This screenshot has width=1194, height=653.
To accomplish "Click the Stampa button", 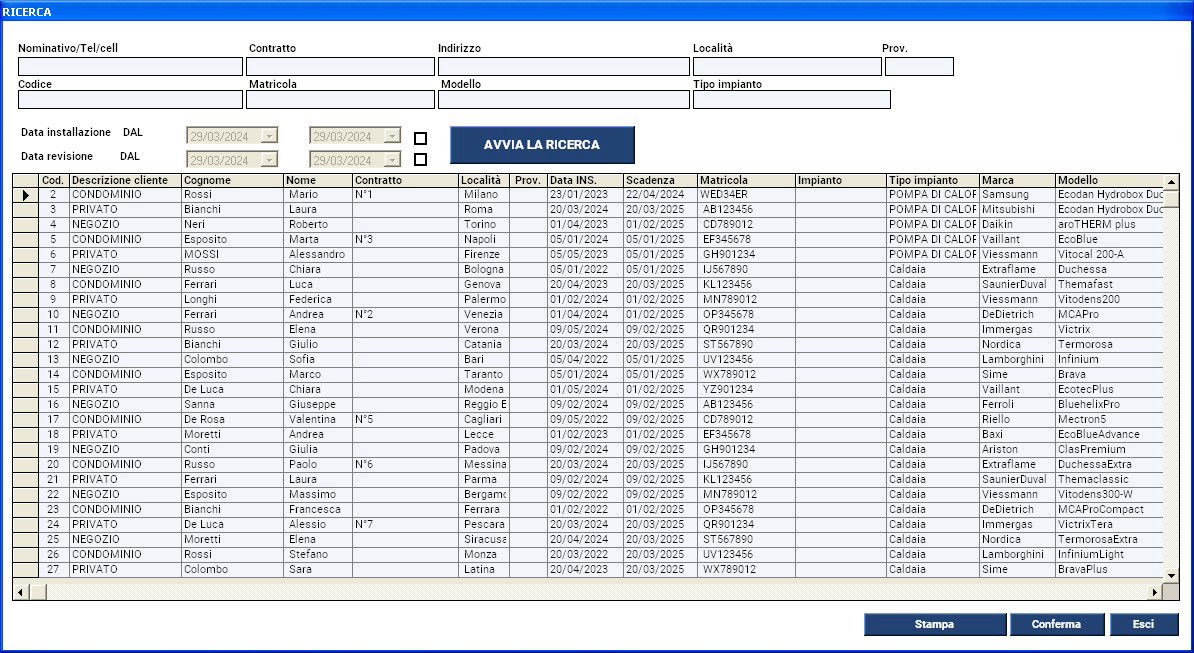I will coord(934,624).
